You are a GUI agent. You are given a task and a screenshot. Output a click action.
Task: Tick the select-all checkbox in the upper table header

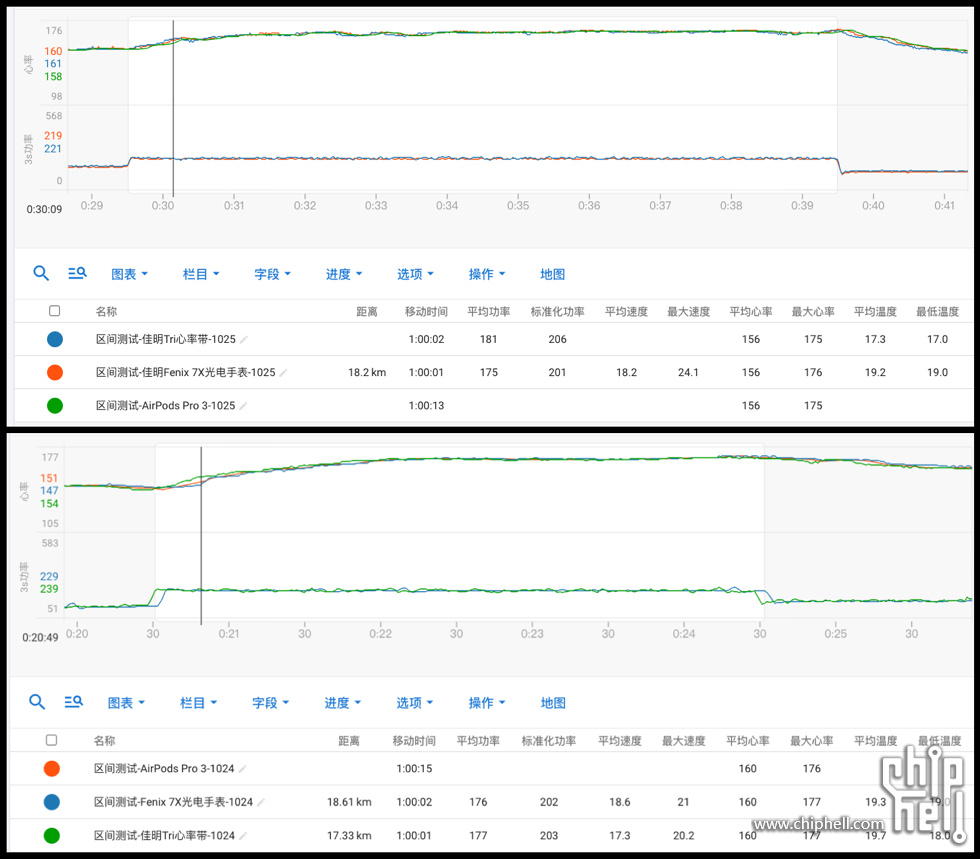point(54,311)
